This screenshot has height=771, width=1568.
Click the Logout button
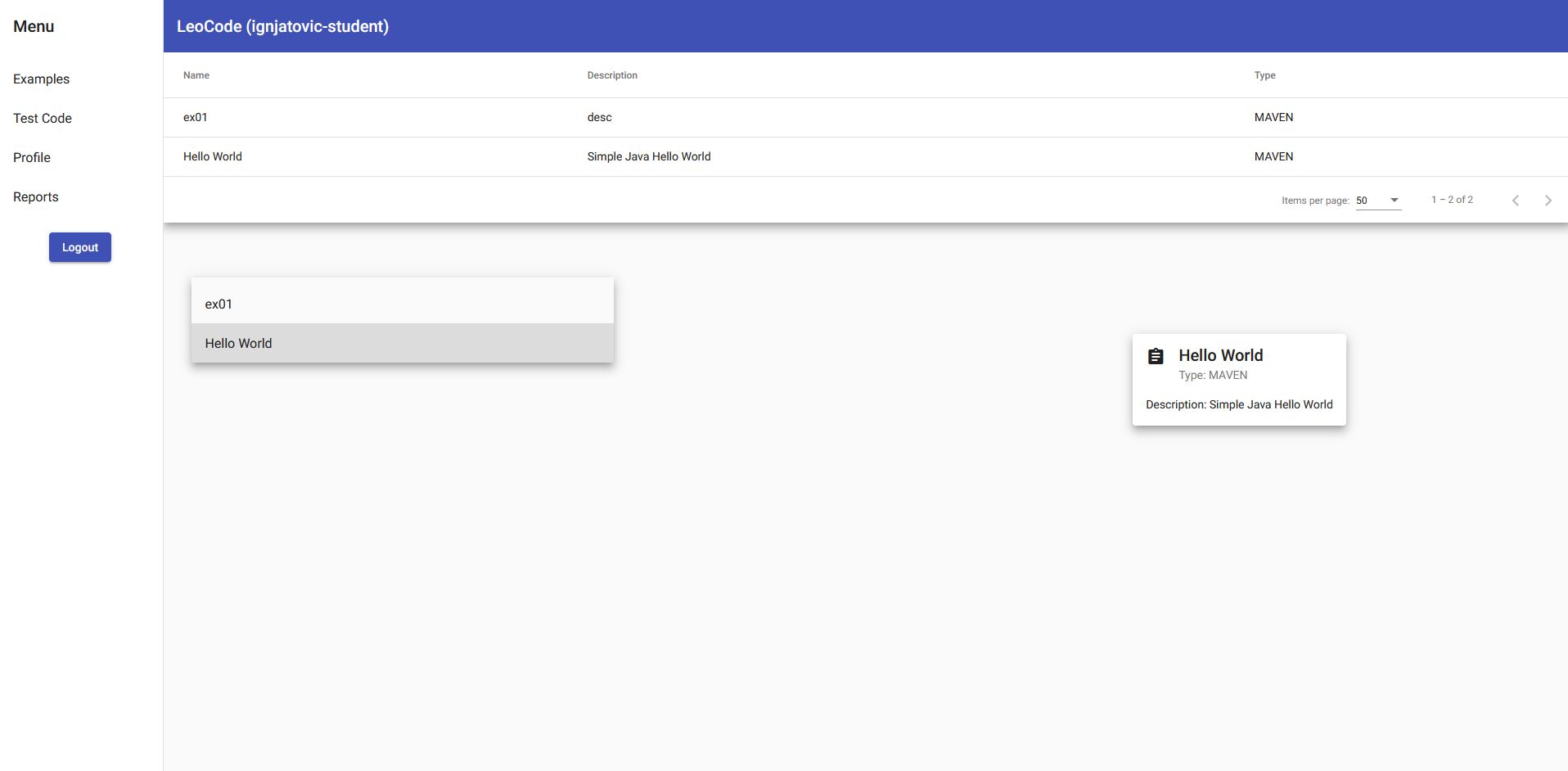pyautogui.click(x=80, y=247)
